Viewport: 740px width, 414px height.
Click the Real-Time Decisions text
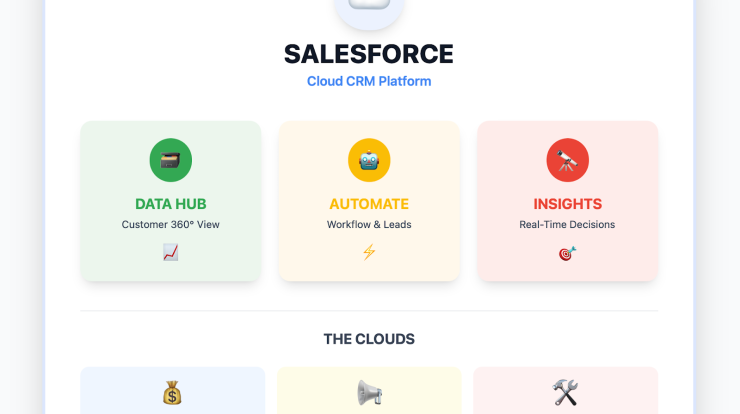[567, 225]
